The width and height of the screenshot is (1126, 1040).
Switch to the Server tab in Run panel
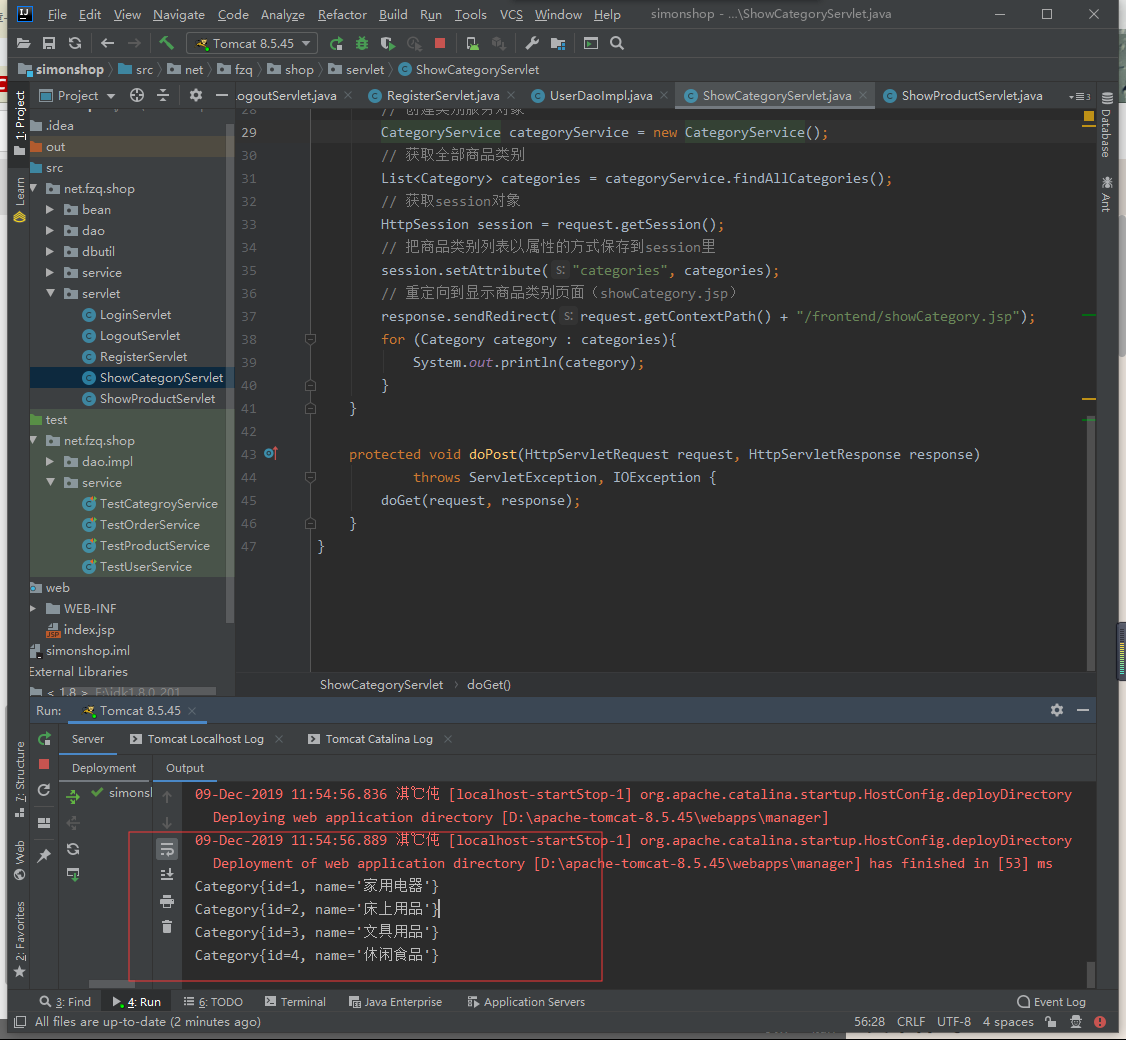(88, 739)
